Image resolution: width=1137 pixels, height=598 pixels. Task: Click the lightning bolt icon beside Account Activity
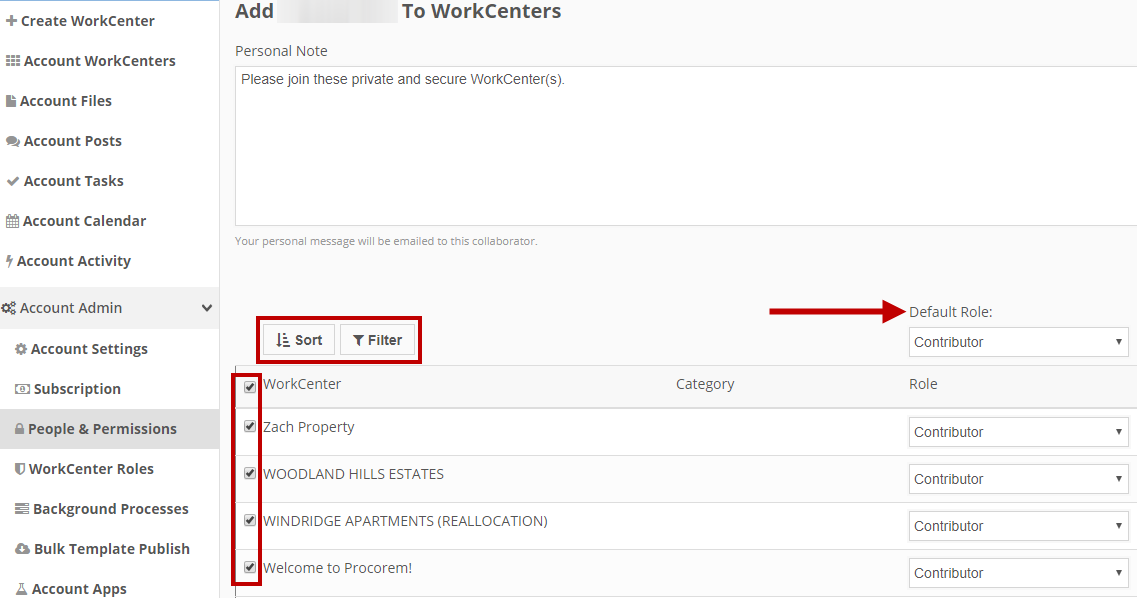tap(9, 261)
